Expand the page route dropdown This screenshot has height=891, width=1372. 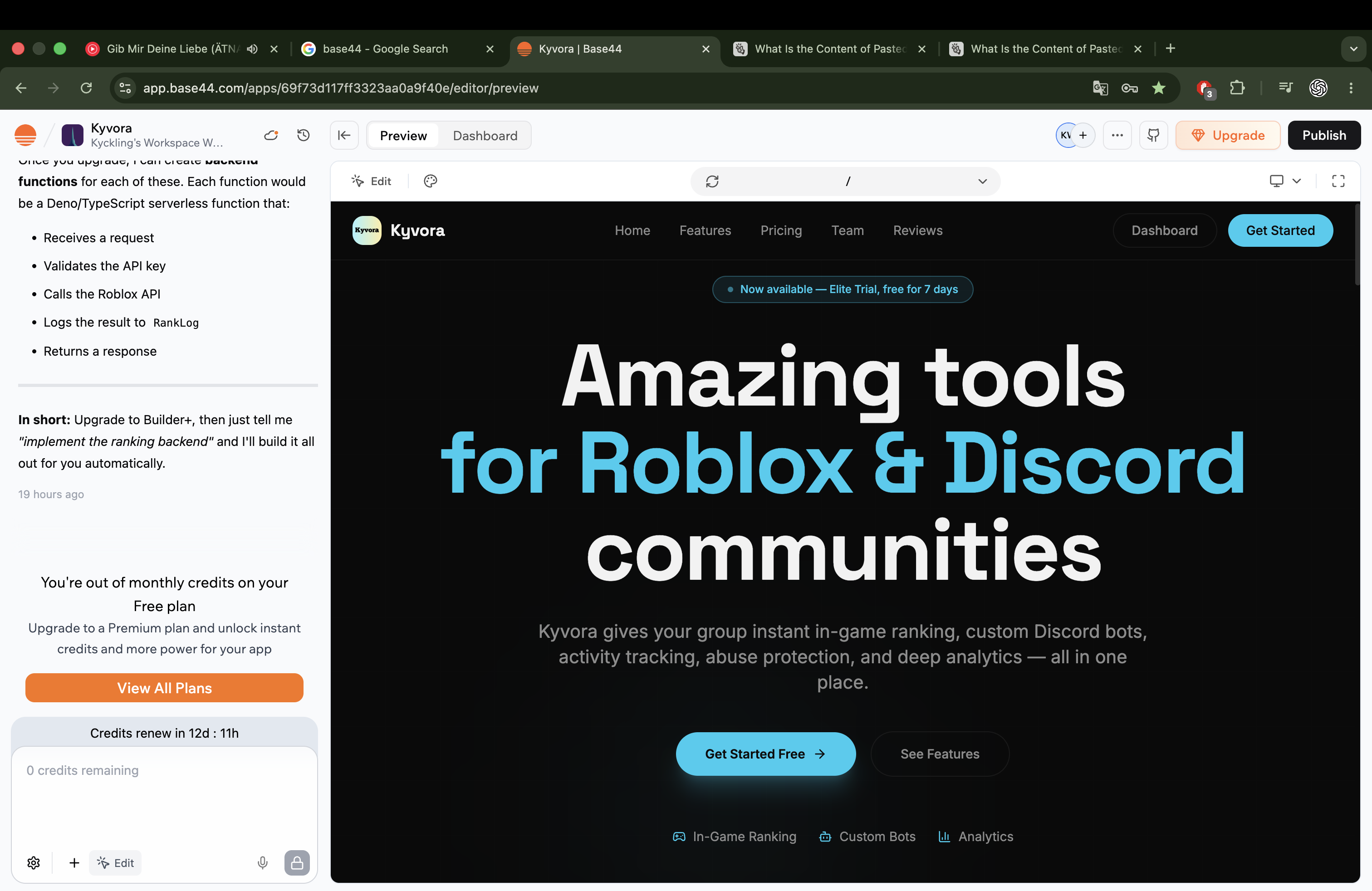click(982, 181)
